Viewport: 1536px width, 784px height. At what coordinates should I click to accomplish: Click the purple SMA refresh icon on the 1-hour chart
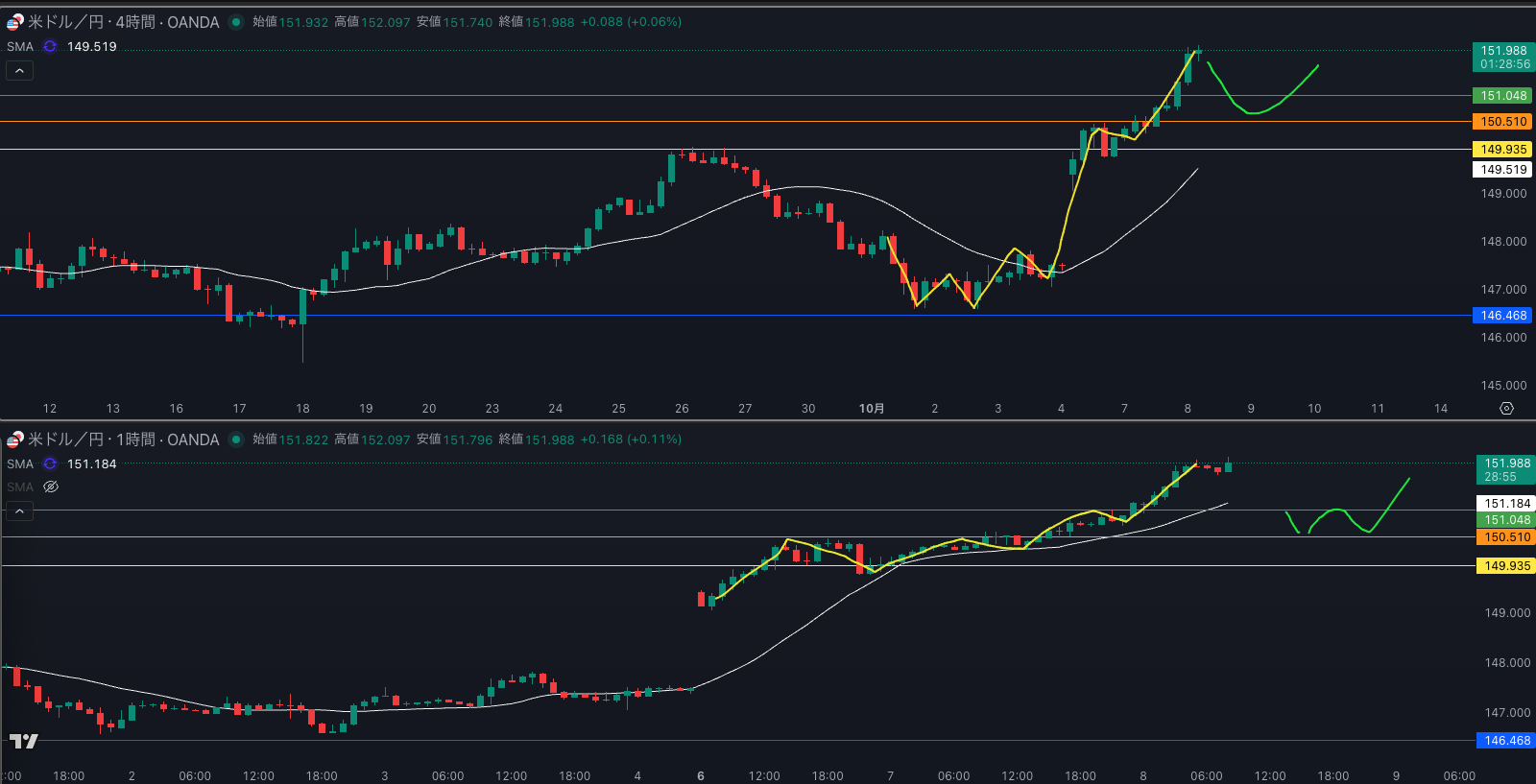point(50,463)
